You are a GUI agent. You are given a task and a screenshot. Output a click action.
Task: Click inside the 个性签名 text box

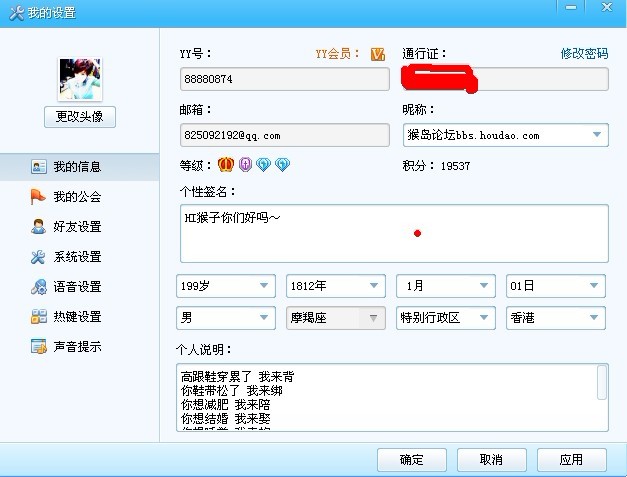[394, 234]
